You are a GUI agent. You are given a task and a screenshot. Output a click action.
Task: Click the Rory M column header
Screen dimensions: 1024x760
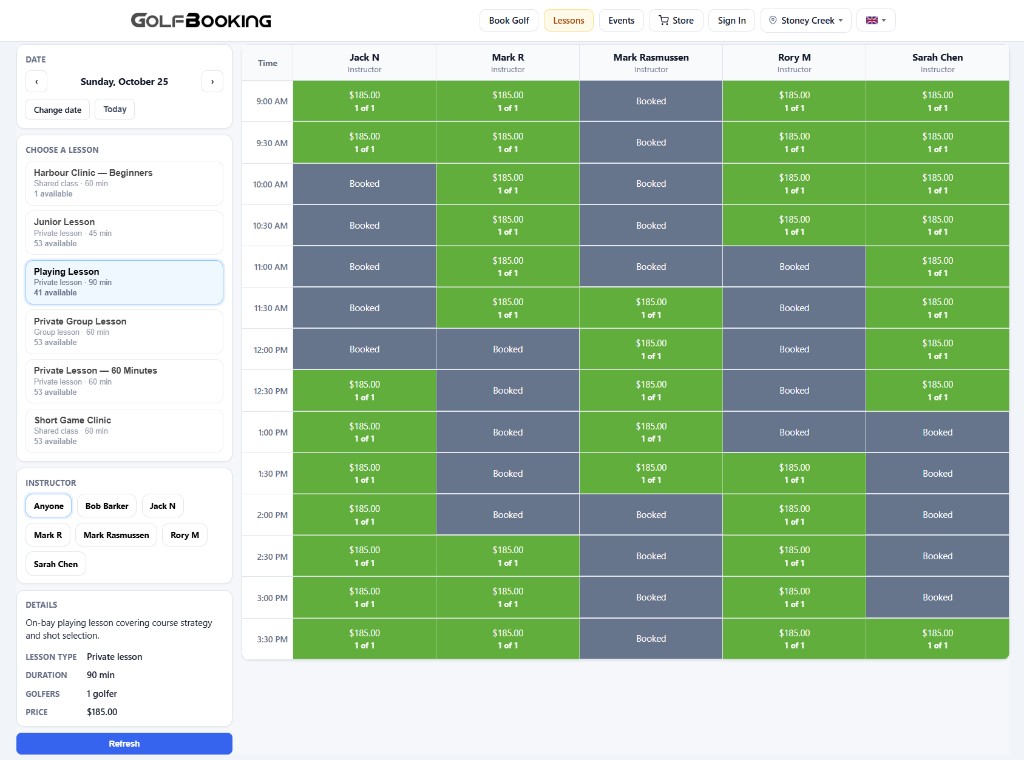794,63
